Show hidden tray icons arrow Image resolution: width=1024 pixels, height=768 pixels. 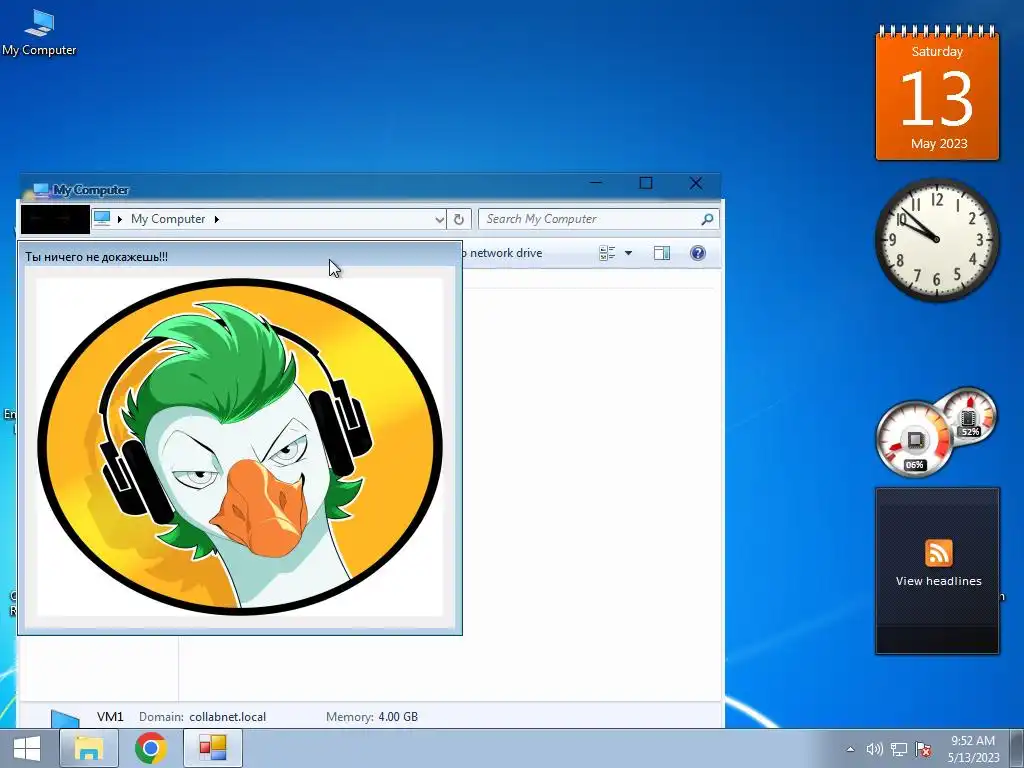pos(850,749)
